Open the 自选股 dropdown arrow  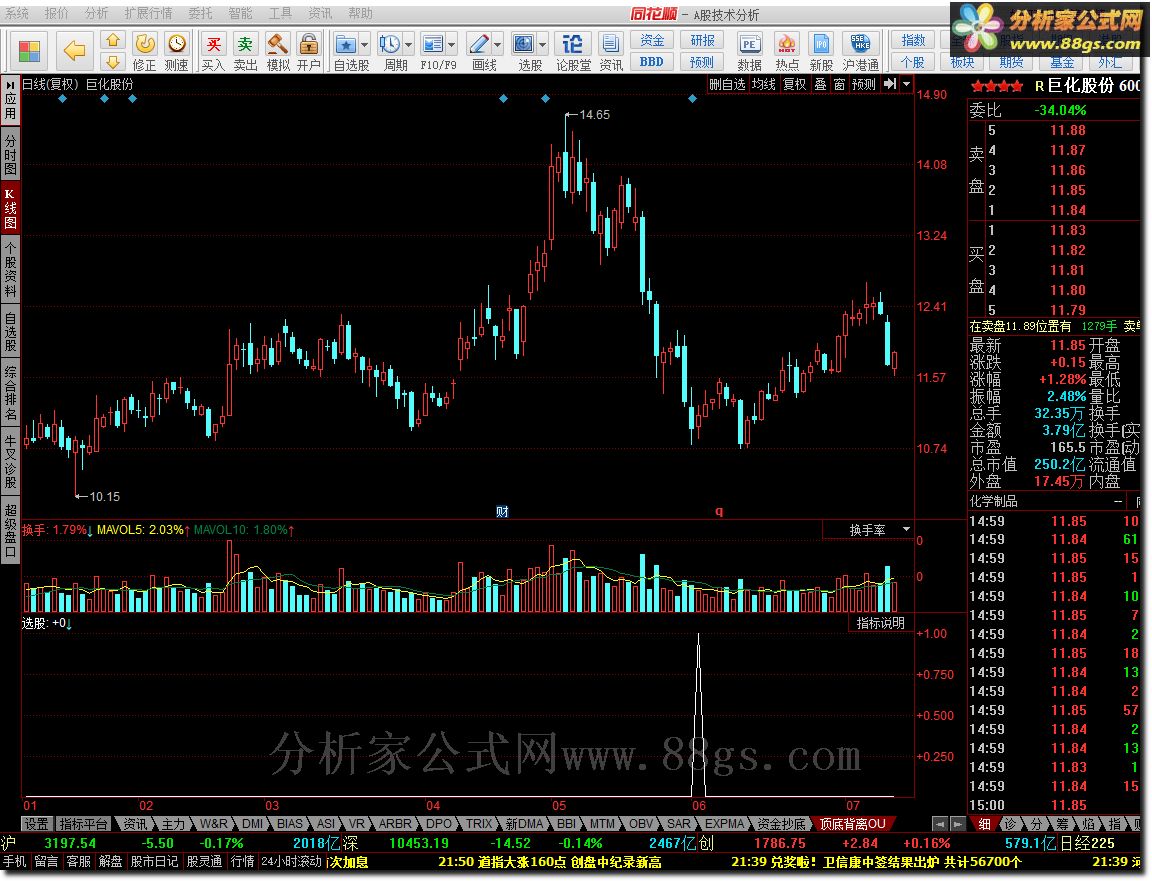364,45
